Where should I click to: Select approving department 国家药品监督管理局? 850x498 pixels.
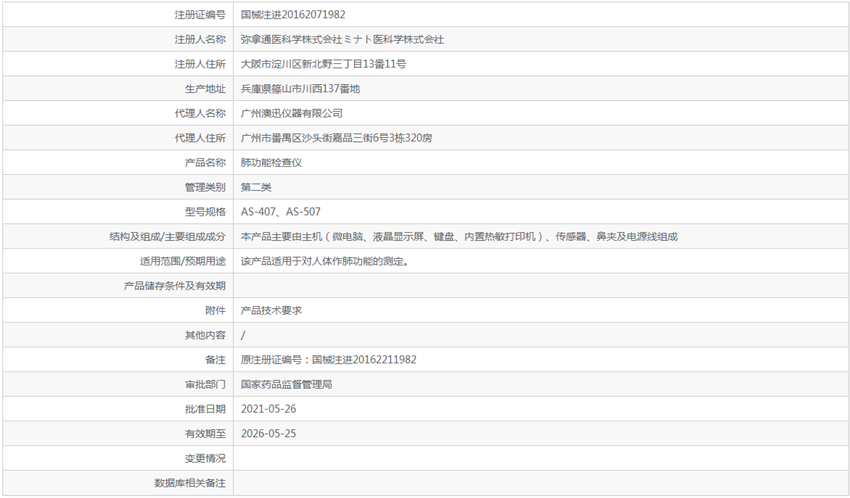(286, 385)
